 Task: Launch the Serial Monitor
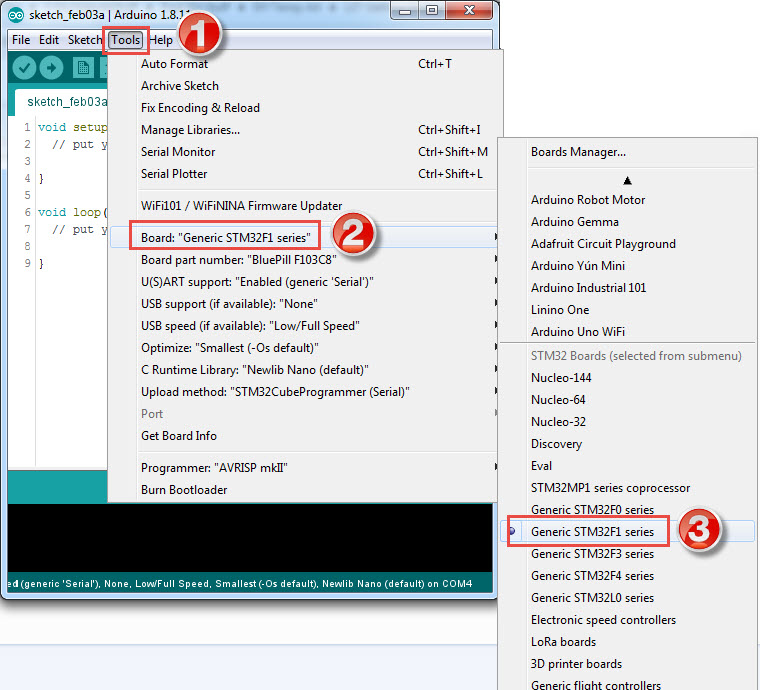[x=304, y=152]
